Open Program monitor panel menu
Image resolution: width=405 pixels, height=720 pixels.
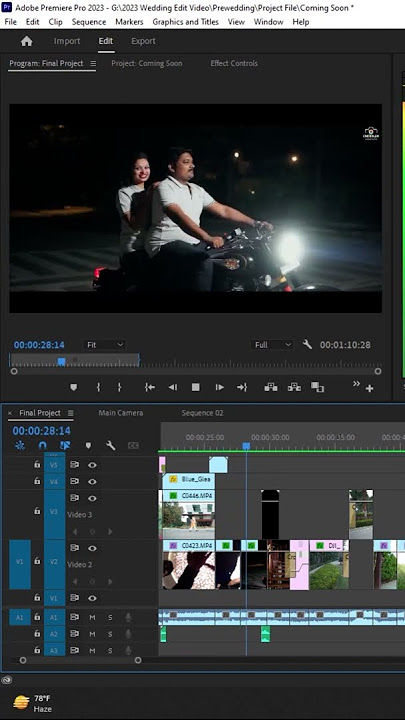pos(93,64)
